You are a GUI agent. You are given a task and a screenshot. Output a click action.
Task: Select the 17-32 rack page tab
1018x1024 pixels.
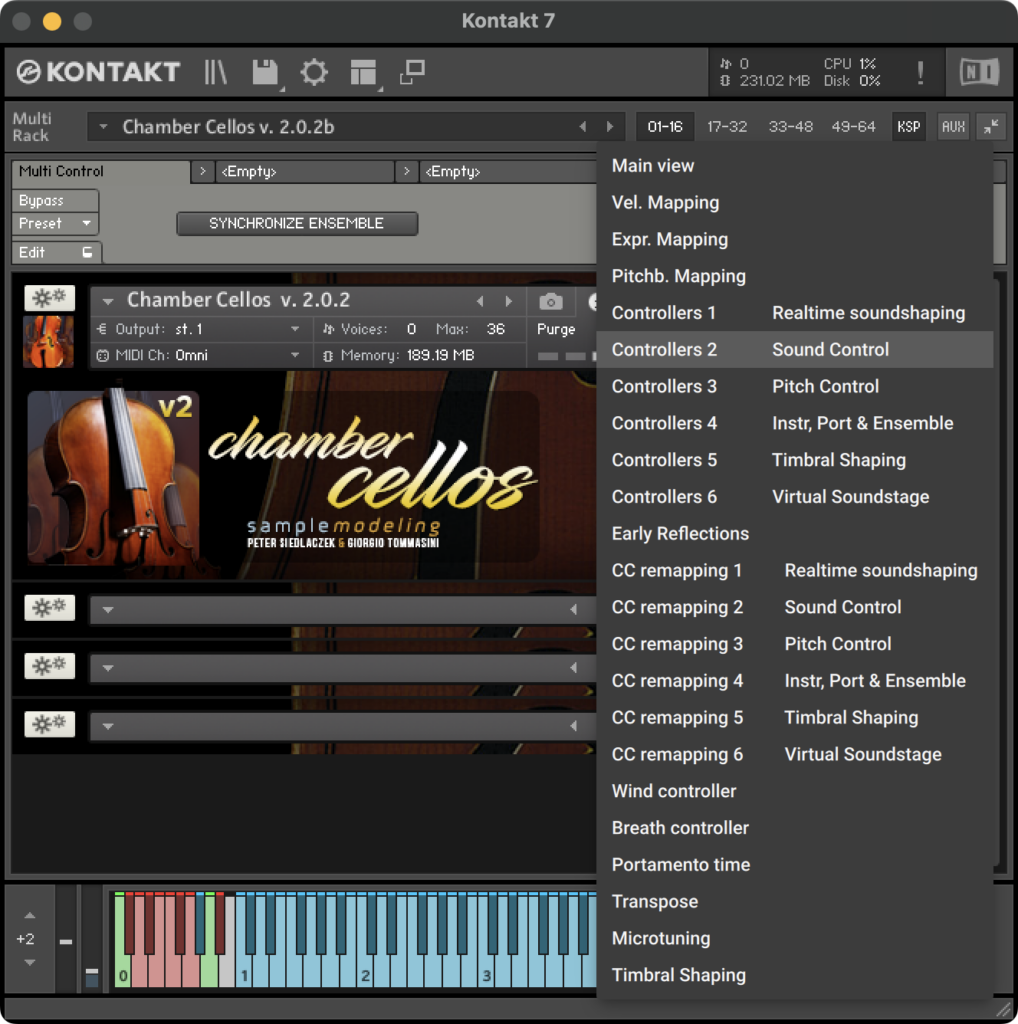pyautogui.click(x=727, y=127)
